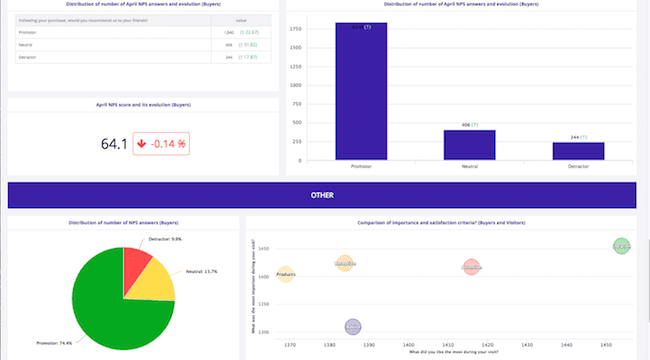The height and width of the screenshot is (360, 650).
Task: Click the 17.87 evolution value in Detractor row
Action: (248, 57)
